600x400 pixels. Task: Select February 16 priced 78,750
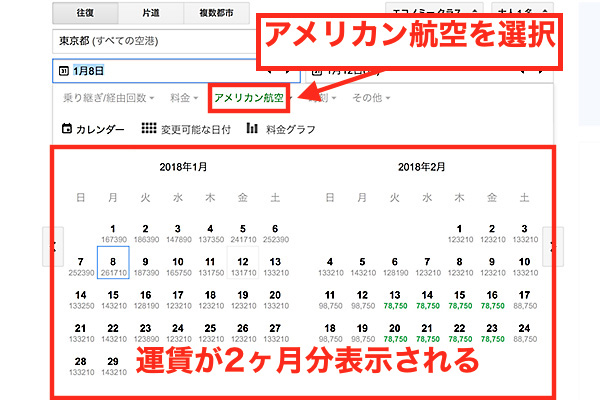492,300
